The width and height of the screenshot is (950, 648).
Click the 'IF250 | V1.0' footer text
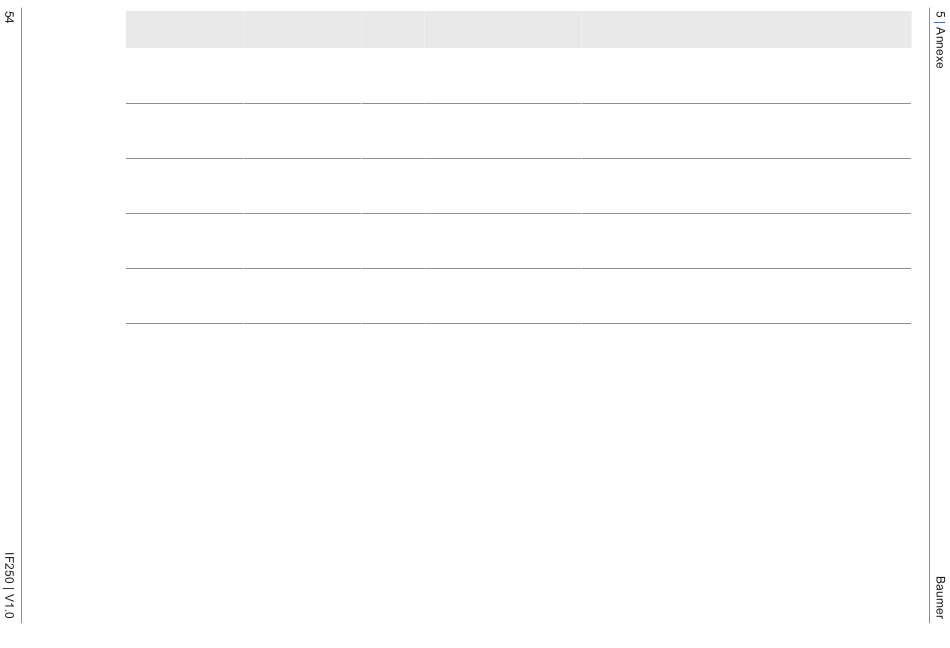tap(8, 586)
